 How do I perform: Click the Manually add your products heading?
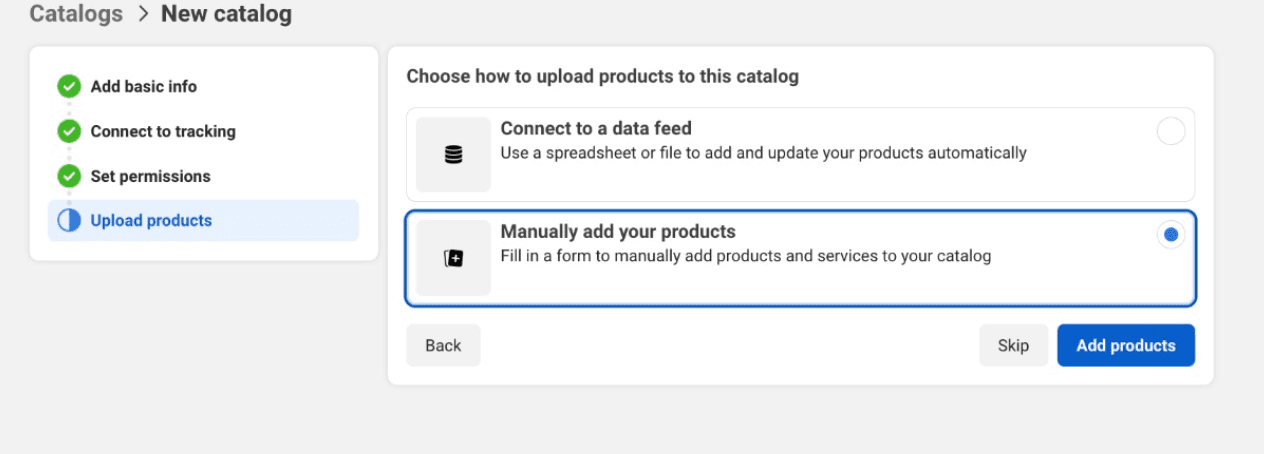tap(618, 231)
